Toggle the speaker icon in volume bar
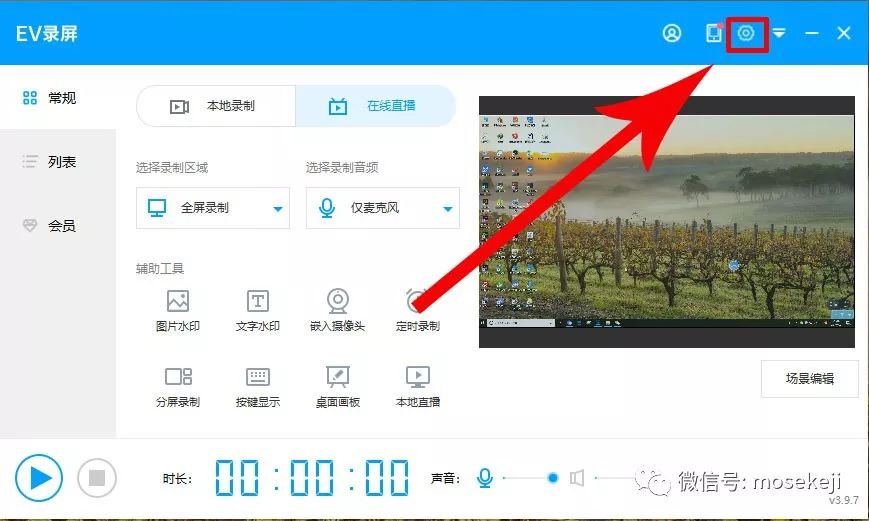Image resolution: width=869 pixels, height=521 pixels. 577,478
